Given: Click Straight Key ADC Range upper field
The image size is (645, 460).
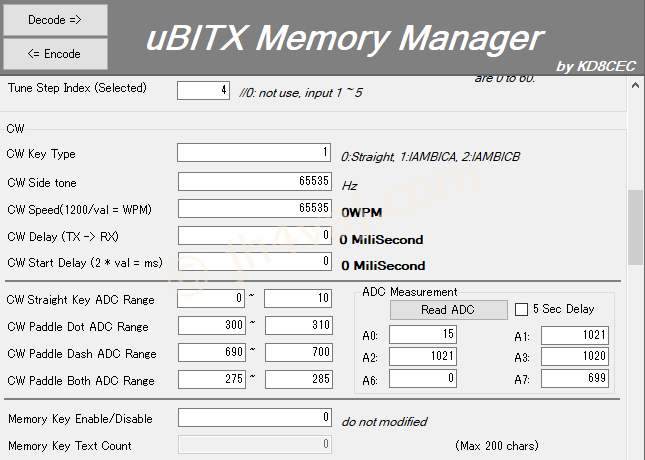Looking at the screenshot, I should click(x=298, y=298).
